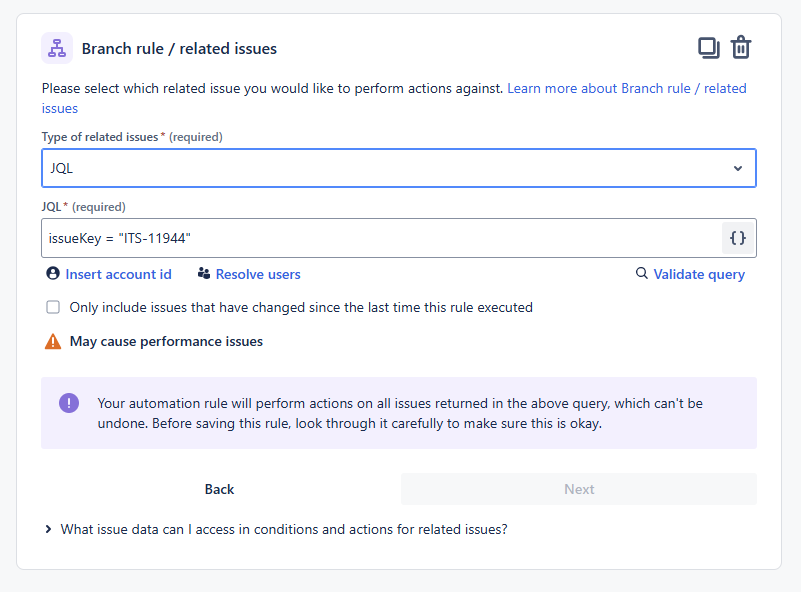Click the orange performance warning triangle icon
Screen dimensions: 801x592
[53, 342]
